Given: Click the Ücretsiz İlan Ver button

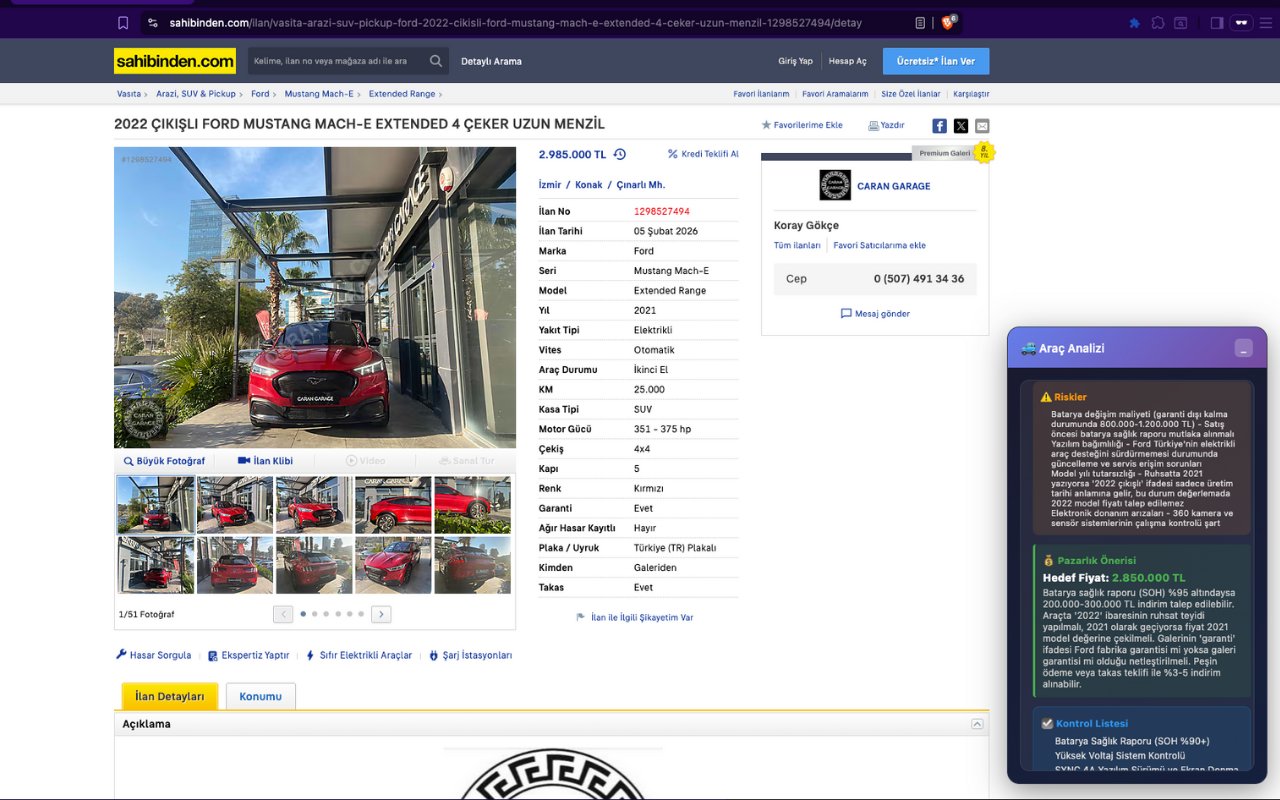Looking at the screenshot, I should pos(936,61).
